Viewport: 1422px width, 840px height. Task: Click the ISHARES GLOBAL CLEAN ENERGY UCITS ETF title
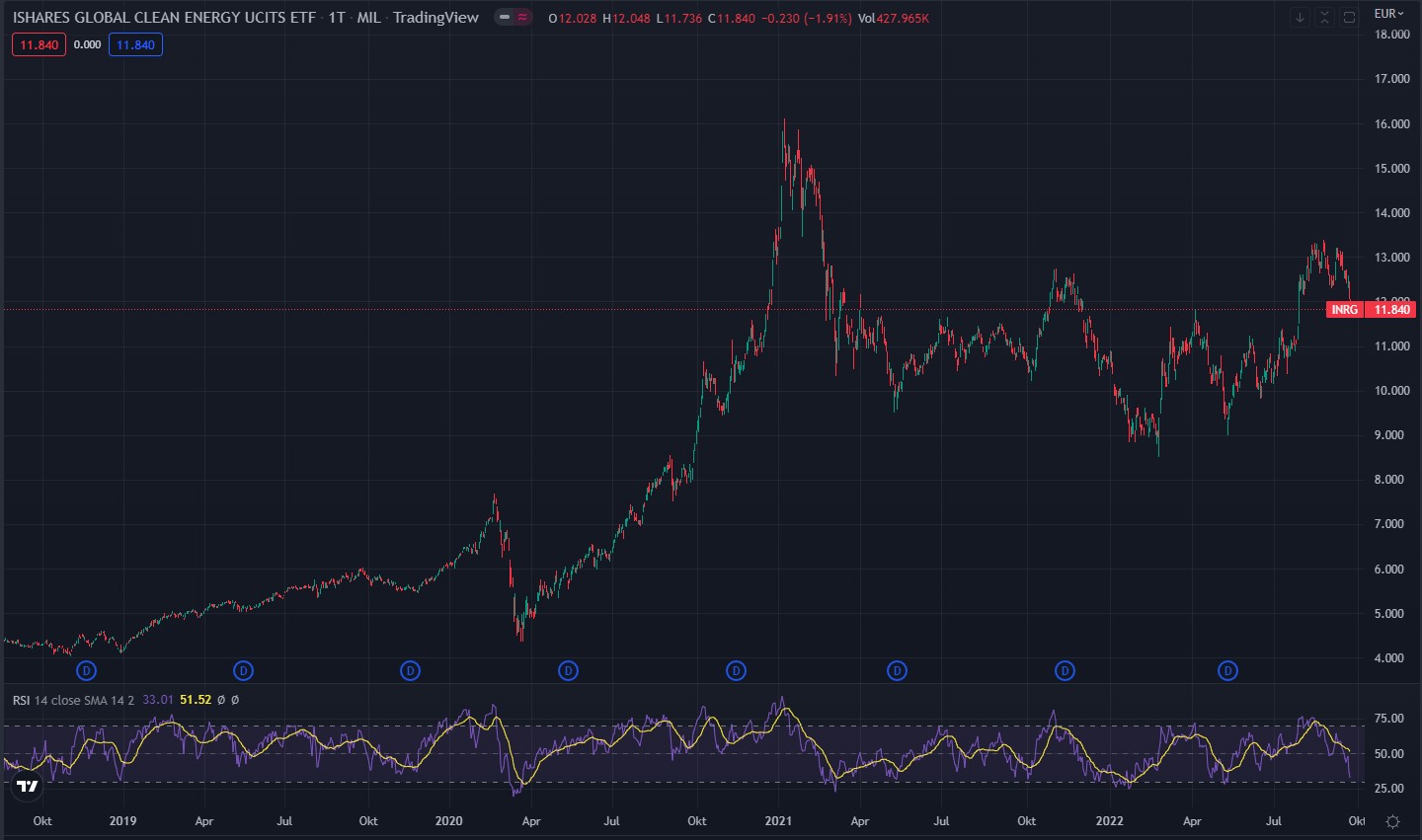point(164,18)
